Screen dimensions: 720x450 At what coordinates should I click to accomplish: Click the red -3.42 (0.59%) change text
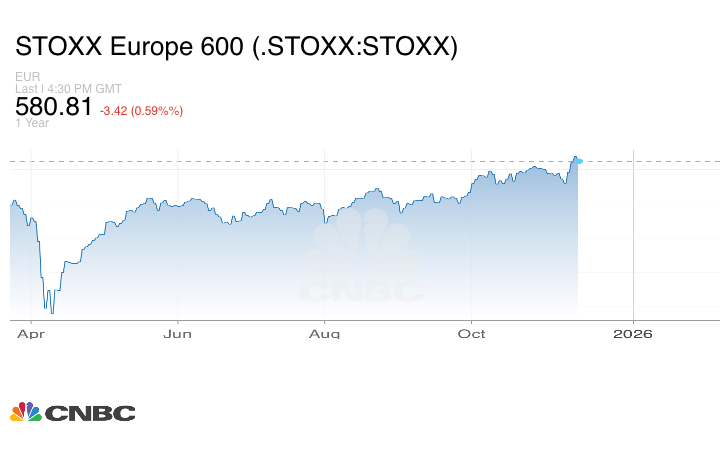pos(141,110)
